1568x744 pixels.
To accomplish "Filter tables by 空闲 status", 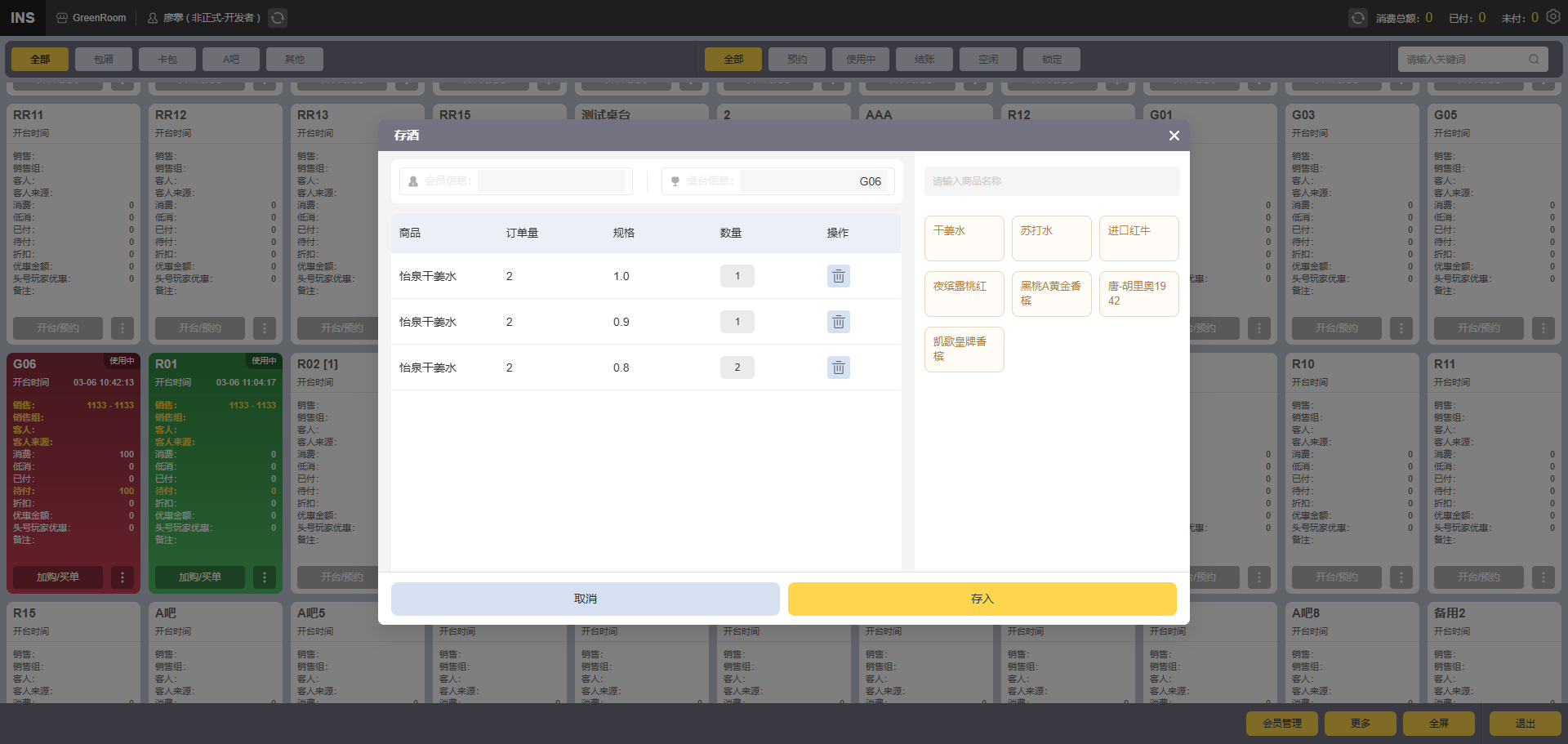I will tap(988, 59).
